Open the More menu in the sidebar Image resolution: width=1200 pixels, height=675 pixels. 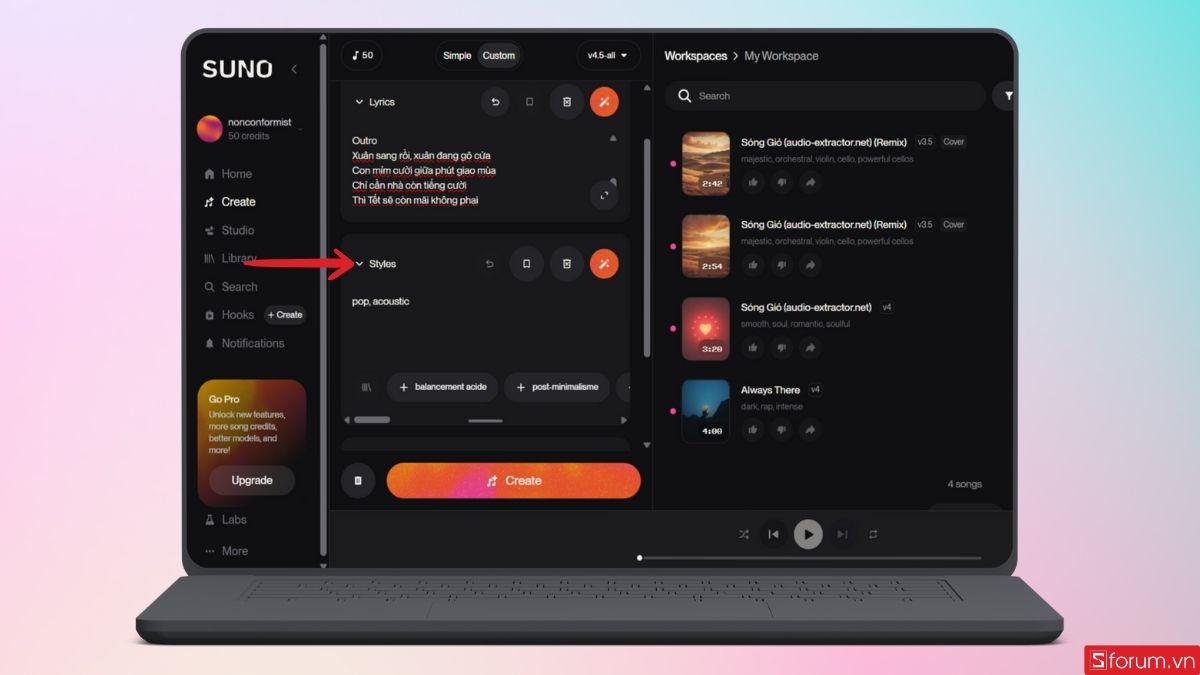[226, 551]
